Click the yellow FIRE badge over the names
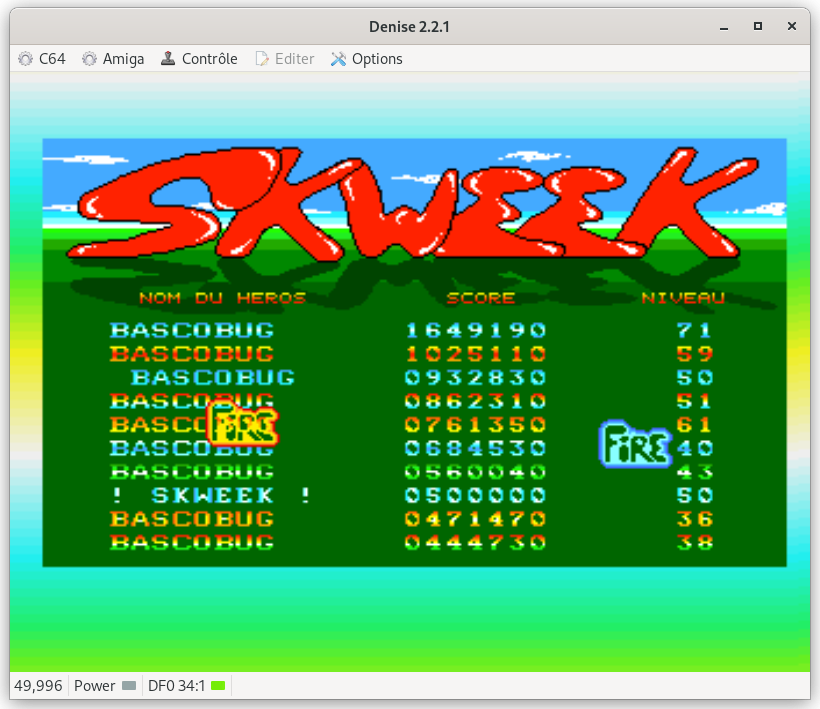 [243, 424]
